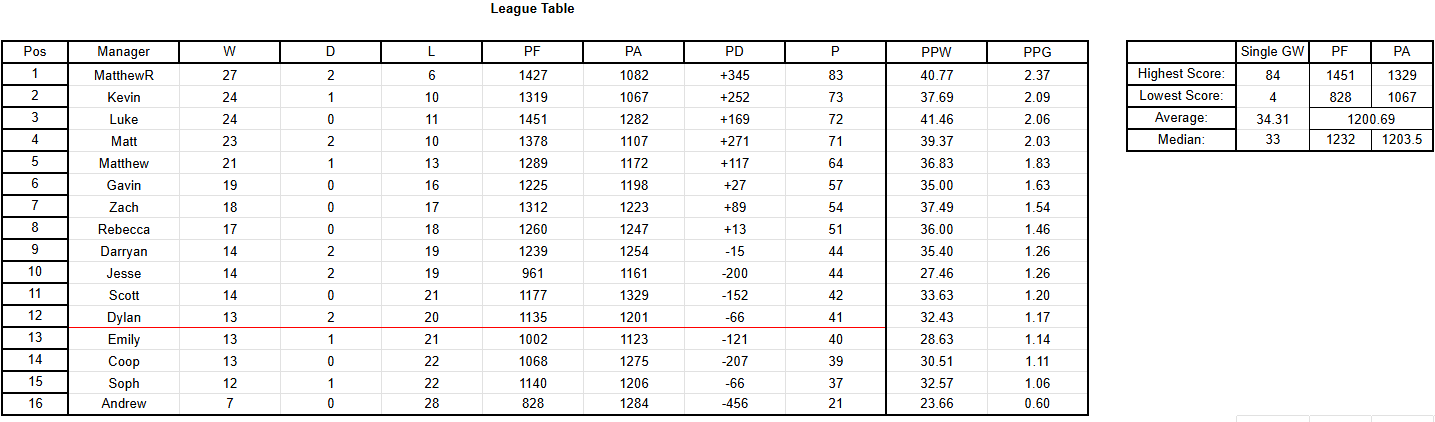The width and height of the screenshot is (1435, 422).
Task: Select Dylan's losses value 20
Action: [x=431, y=317]
